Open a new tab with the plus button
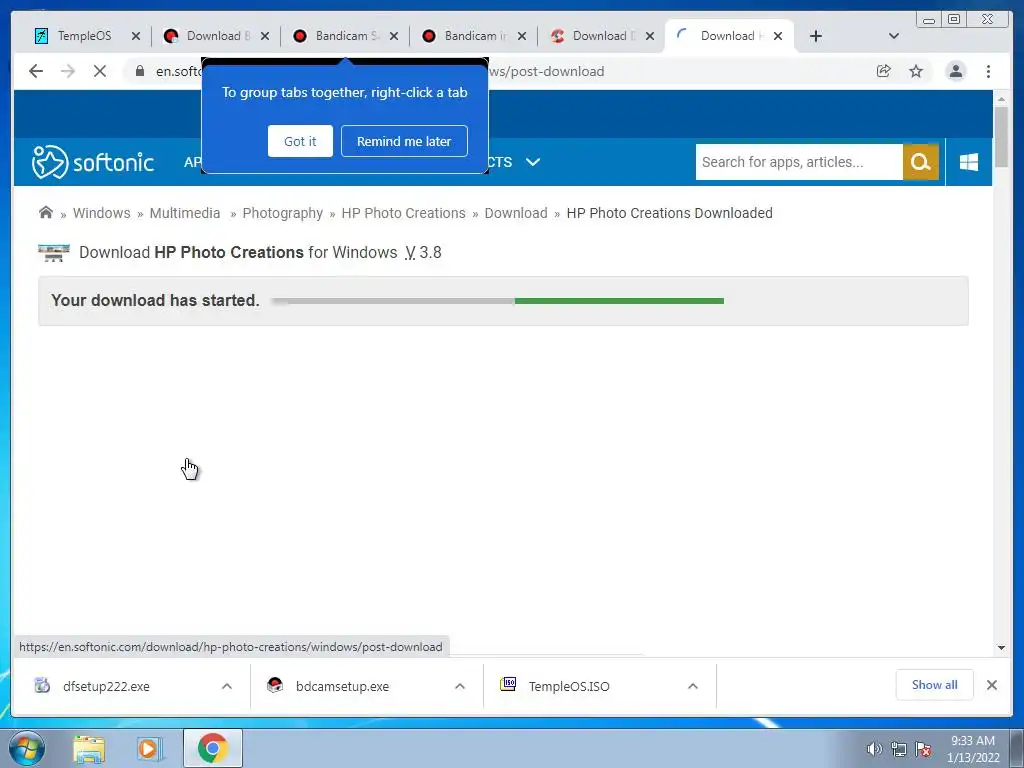The image size is (1024, 768). click(816, 36)
